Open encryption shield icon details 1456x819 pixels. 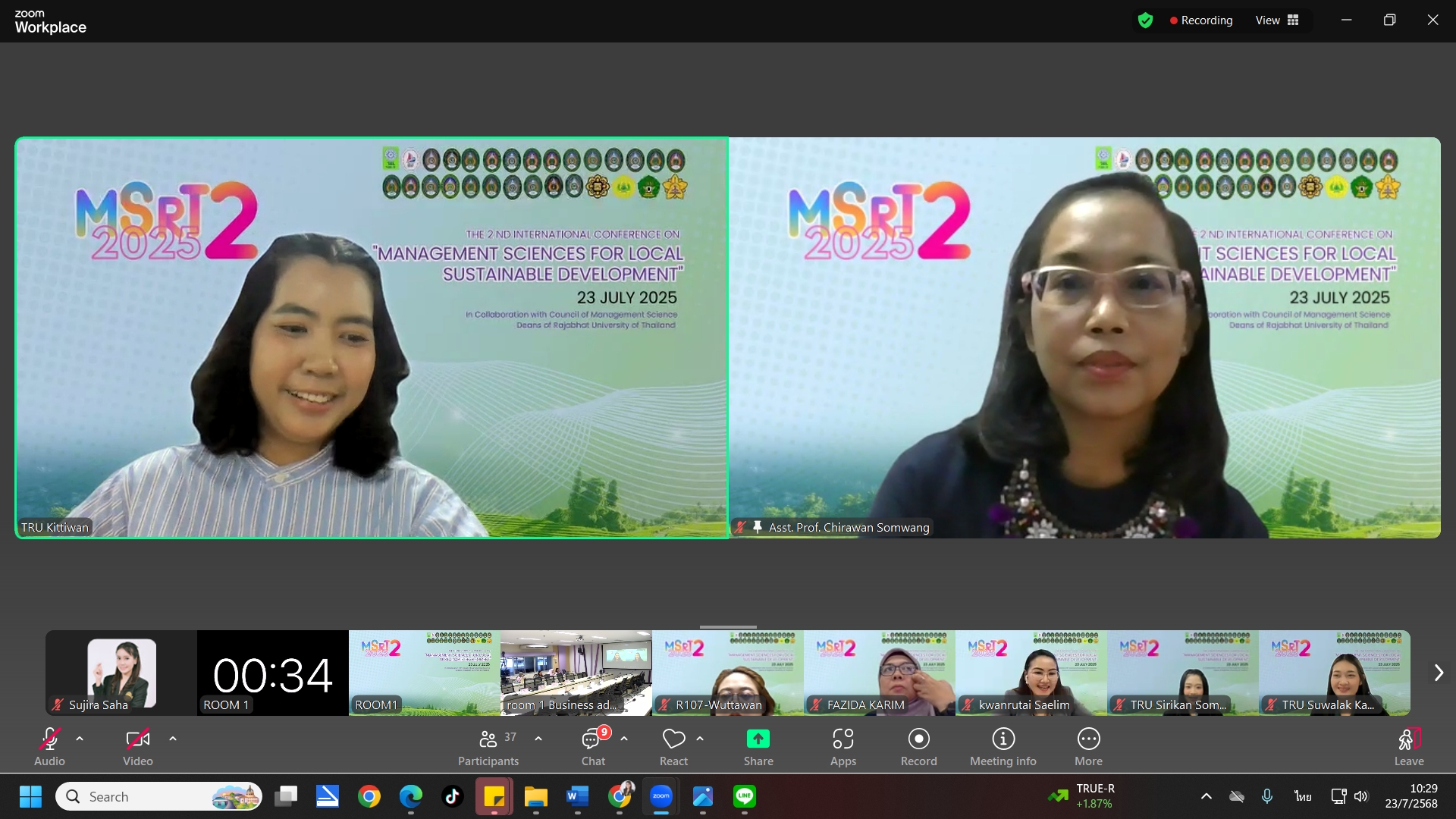point(1145,20)
